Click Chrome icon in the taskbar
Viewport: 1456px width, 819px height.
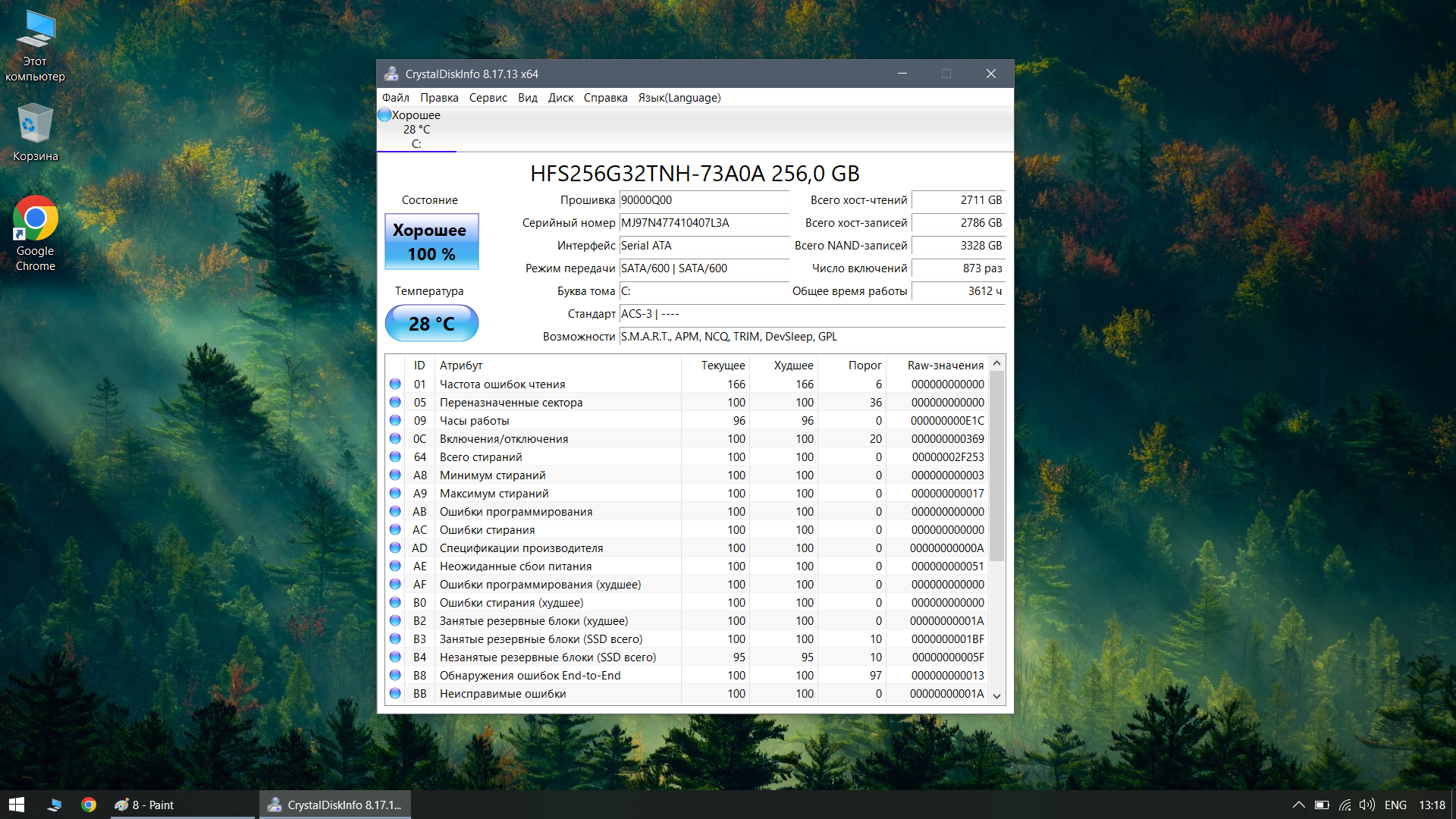89,805
